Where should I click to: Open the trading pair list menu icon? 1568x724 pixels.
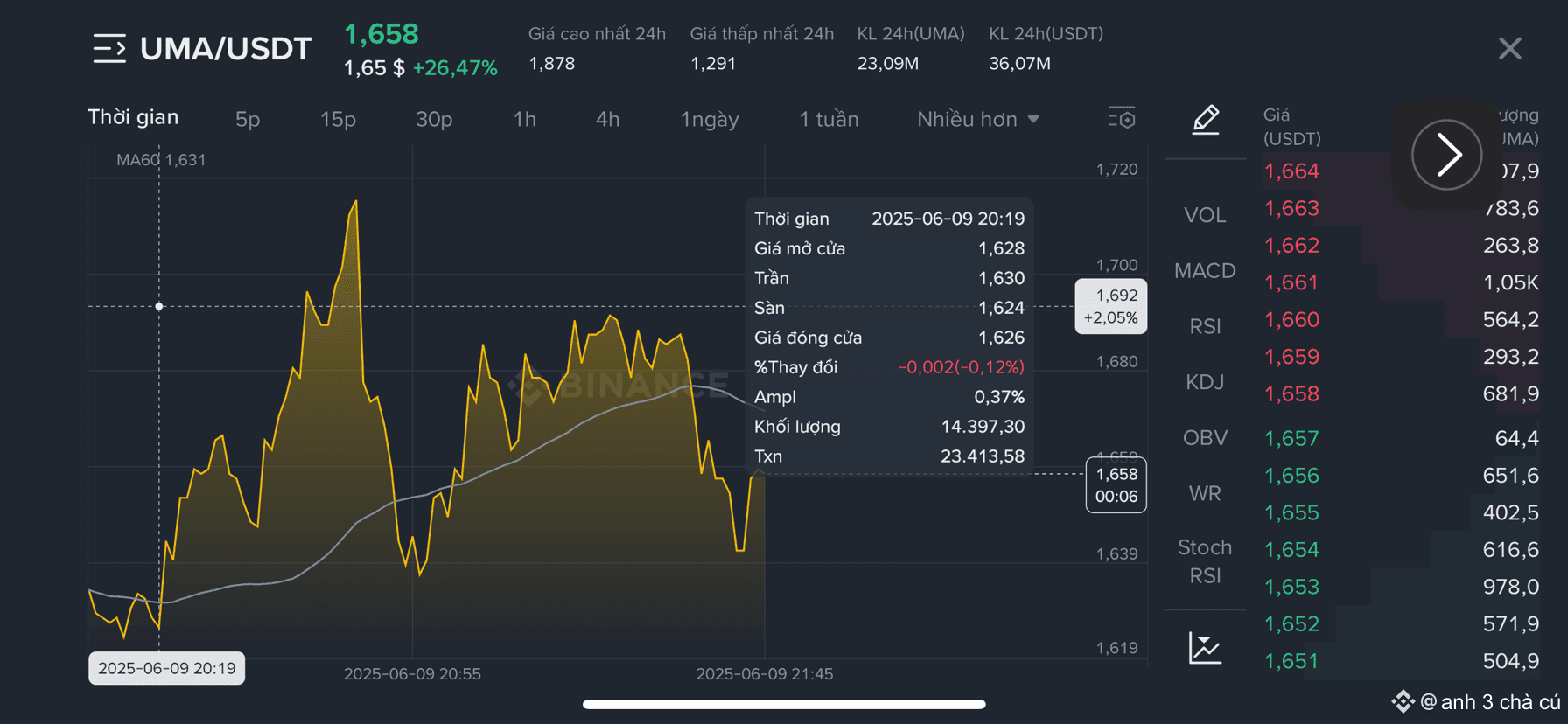click(109, 48)
